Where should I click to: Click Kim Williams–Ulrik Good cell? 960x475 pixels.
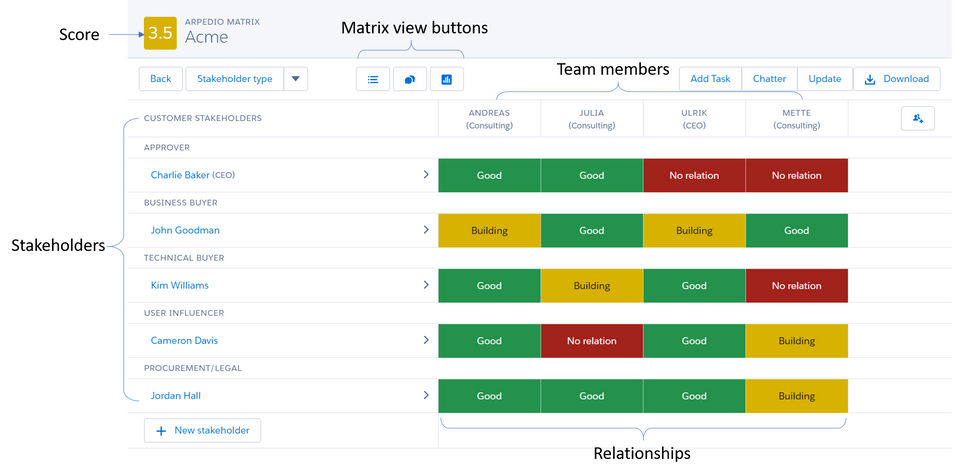694,285
